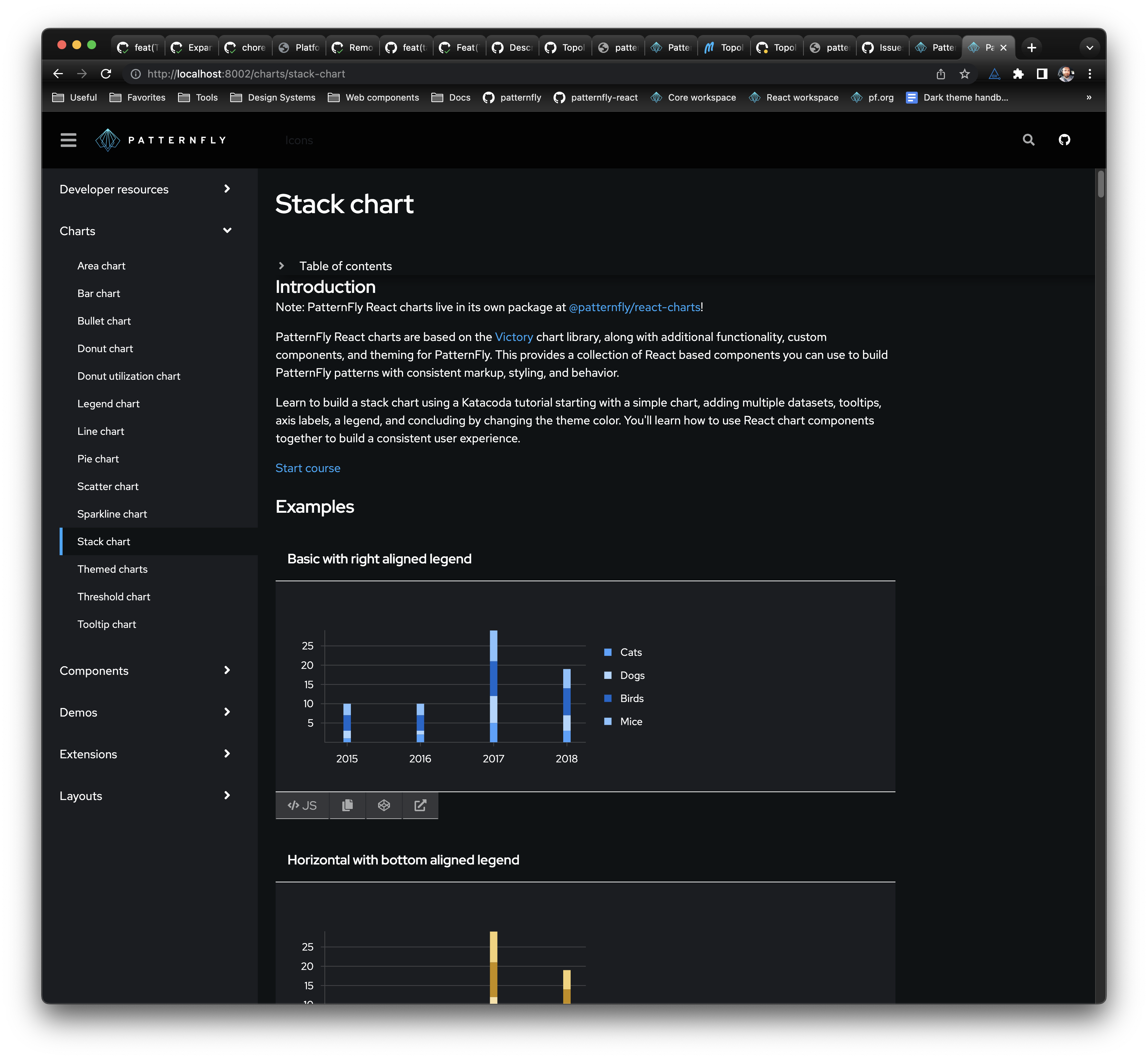This screenshot has height=1059, width=1148.
Task: Bookmark page with the star icon
Action: pos(965,74)
